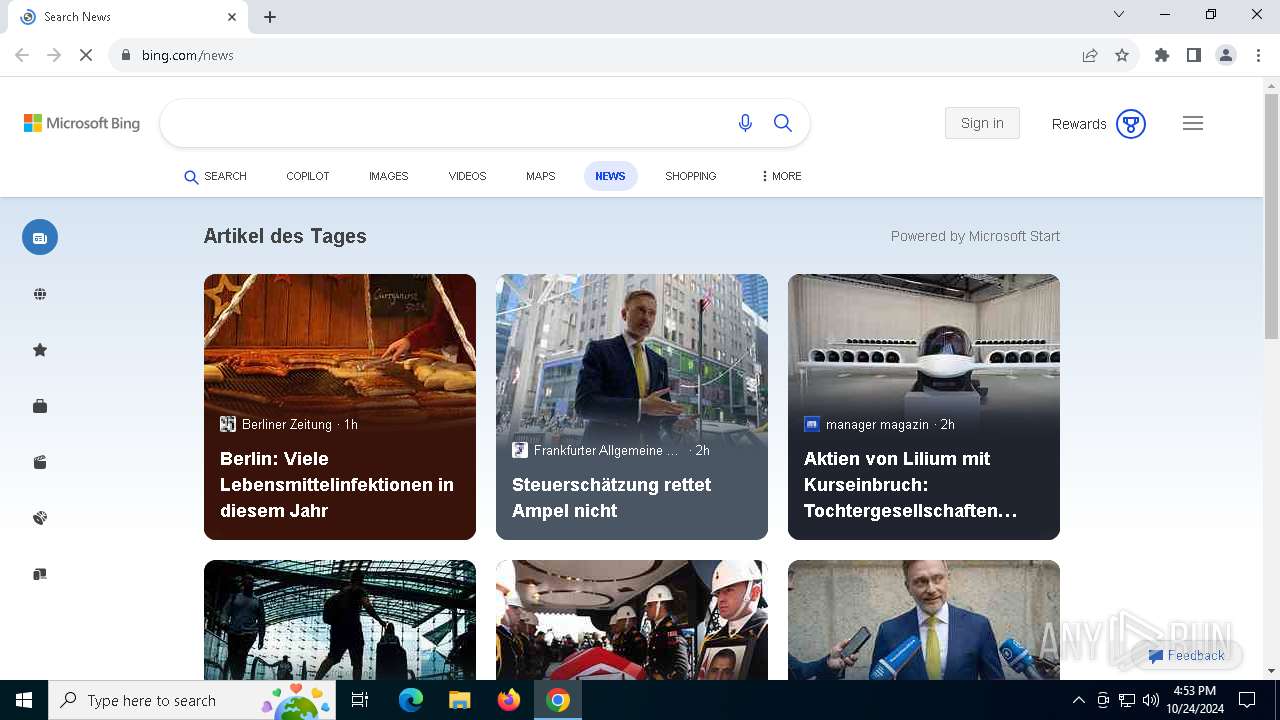The width and height of the screenshot is (1280, 720).
Task: Click the microphone voice search icon
Action: pyautogui.click(x=745, y=123)
